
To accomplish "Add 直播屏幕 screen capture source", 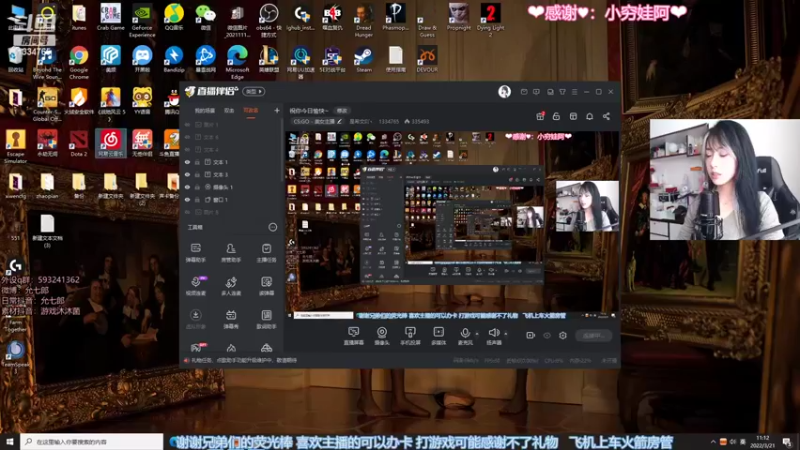I will tap(353, 336).
